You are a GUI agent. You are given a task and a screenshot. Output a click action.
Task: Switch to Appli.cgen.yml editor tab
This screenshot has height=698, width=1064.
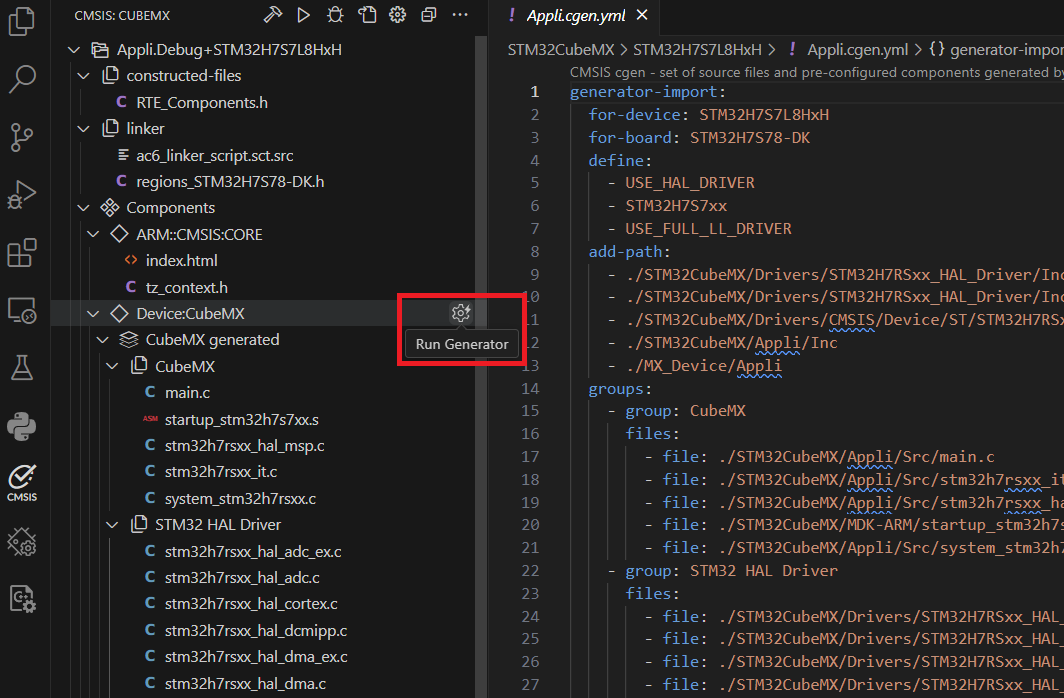tap(575, 16)
